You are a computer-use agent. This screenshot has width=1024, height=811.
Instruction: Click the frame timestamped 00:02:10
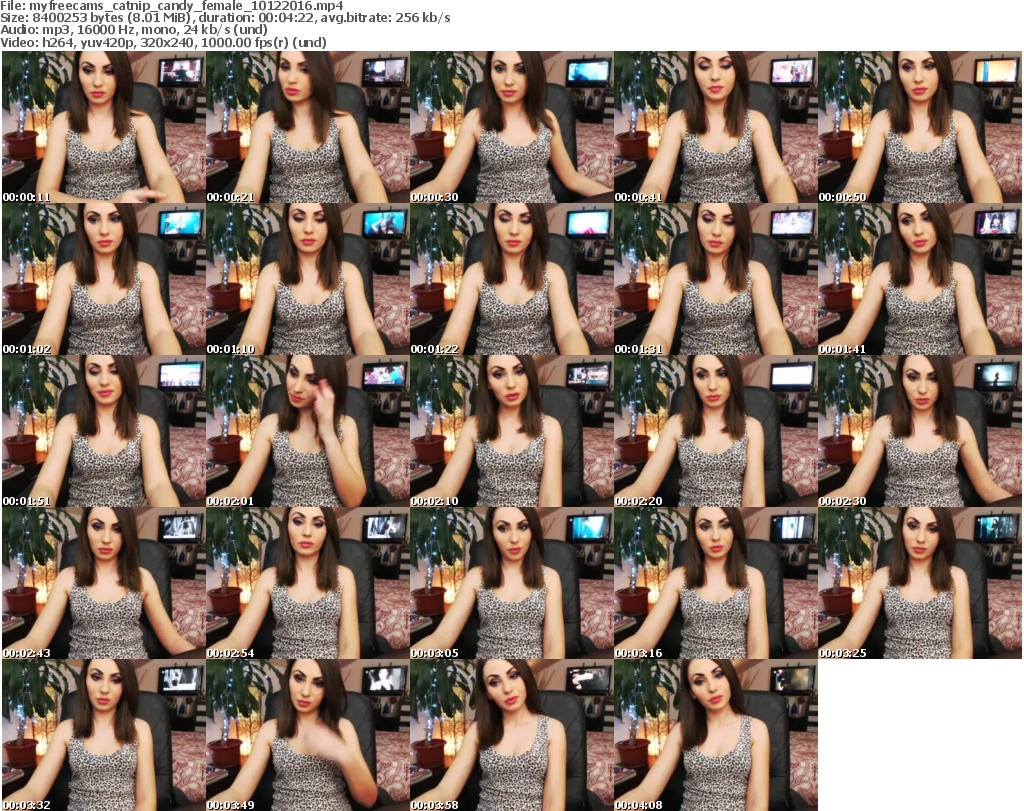[x=511, y=431]
